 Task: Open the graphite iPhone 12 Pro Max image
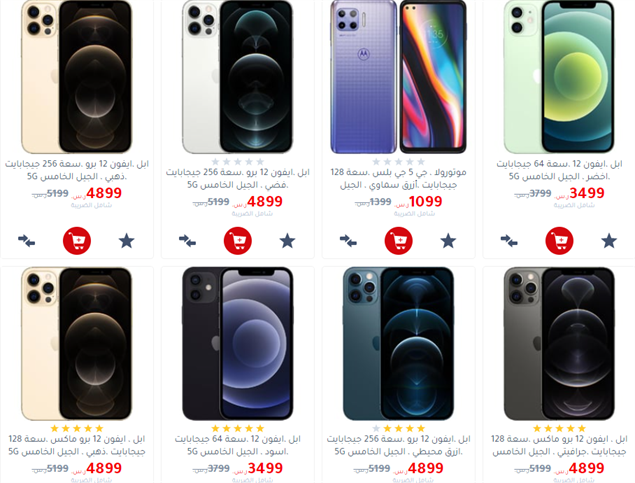(x=559, y=343)
